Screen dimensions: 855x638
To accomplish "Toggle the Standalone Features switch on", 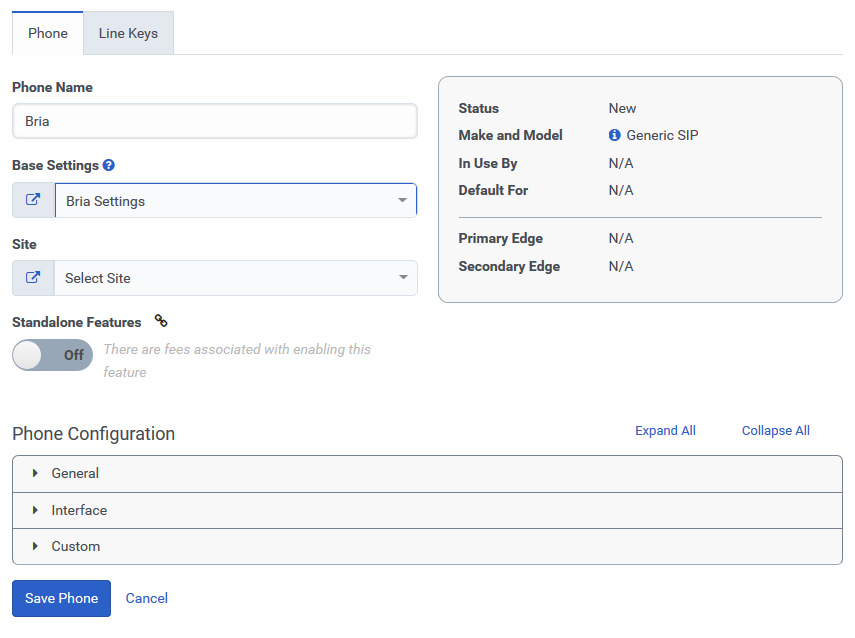I will pos(52,355).
